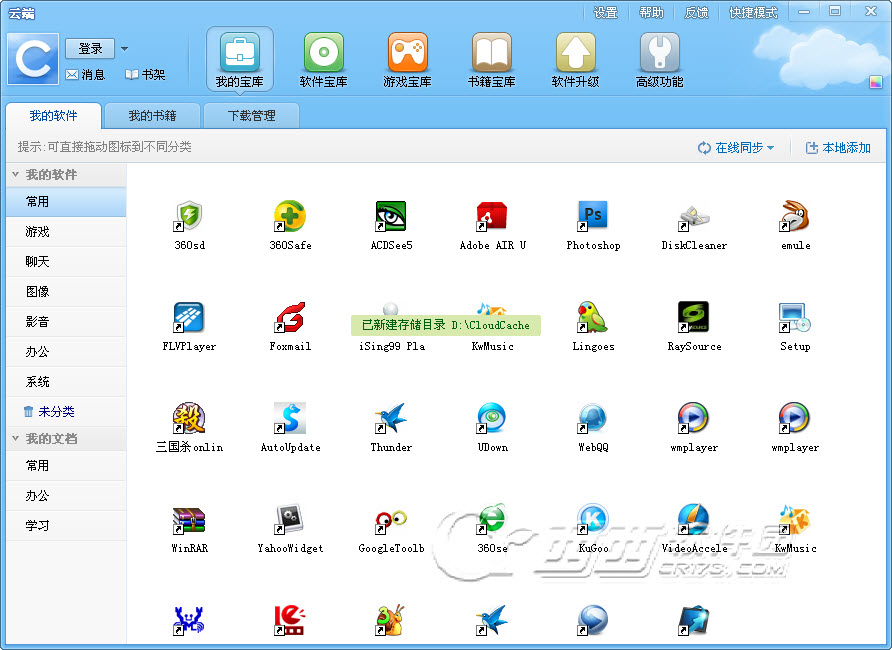The width and height of the screenshot is (892, 650).
Task: Select the 游戏 category in sidebar
Action: [38, 232]
